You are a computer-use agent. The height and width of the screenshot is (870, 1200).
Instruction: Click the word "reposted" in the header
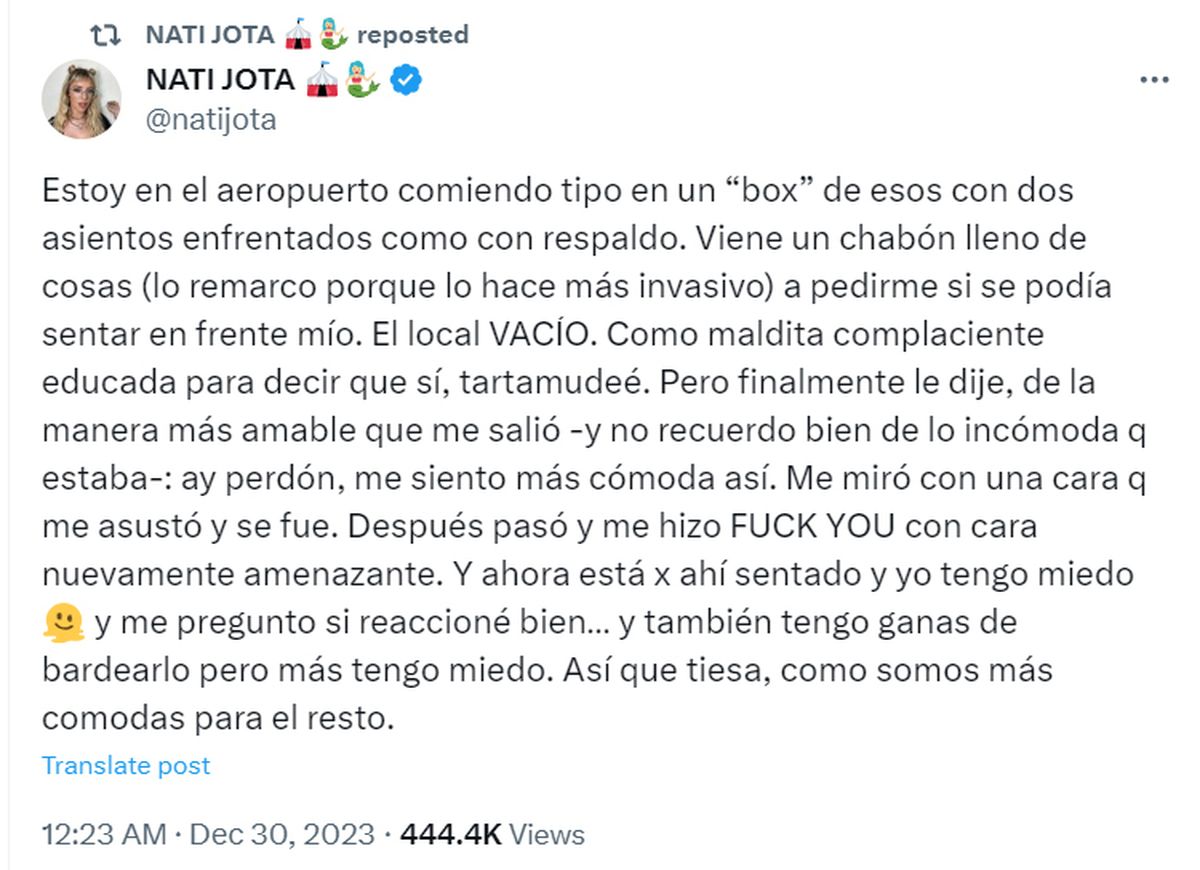click(x=412, y=35)
